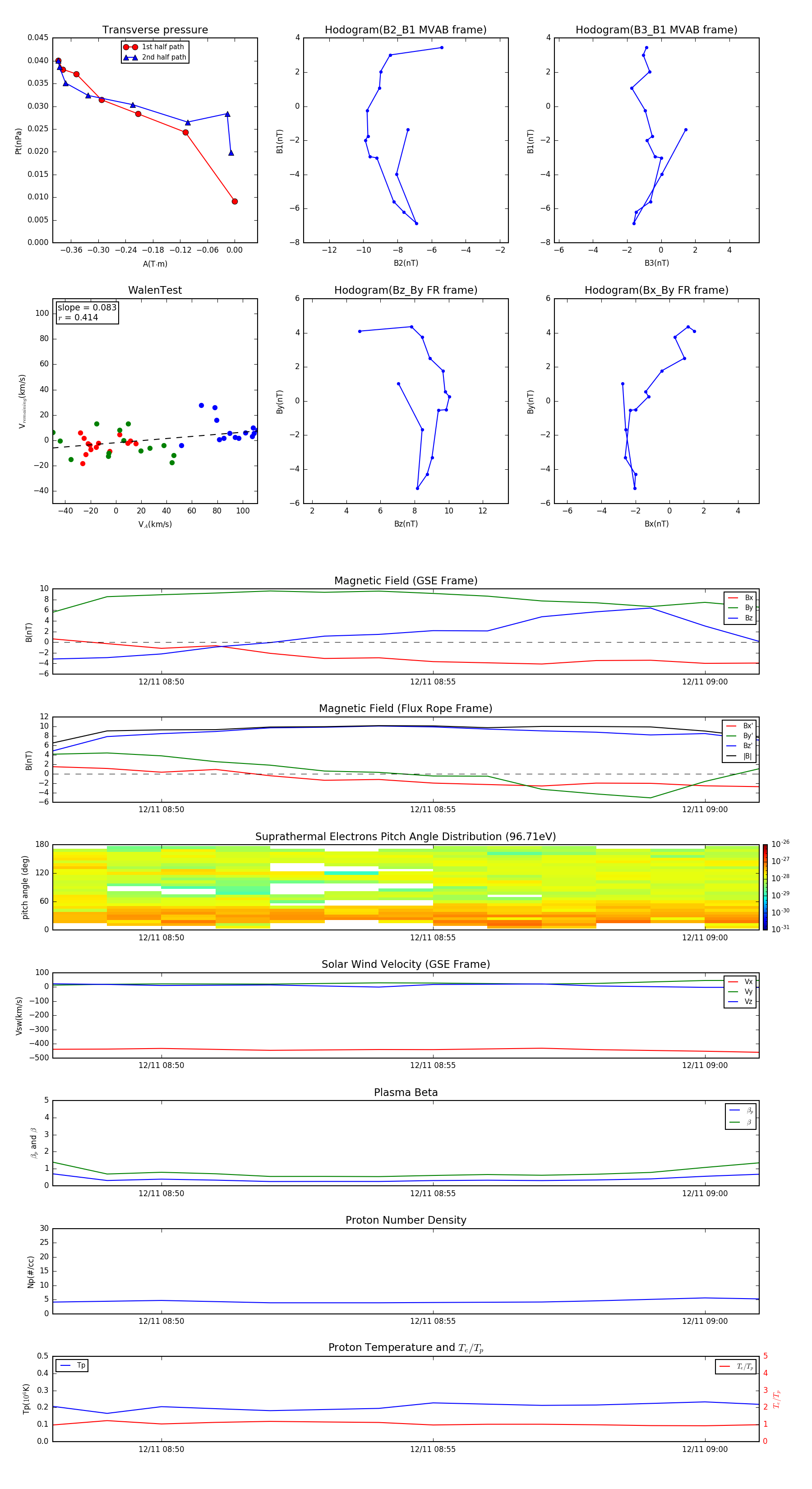The width and height of the screenshot is (812, 1489).
Task: Click the Magnetic Field (GSE Frame) title
Action: click(x=406, y=581)
